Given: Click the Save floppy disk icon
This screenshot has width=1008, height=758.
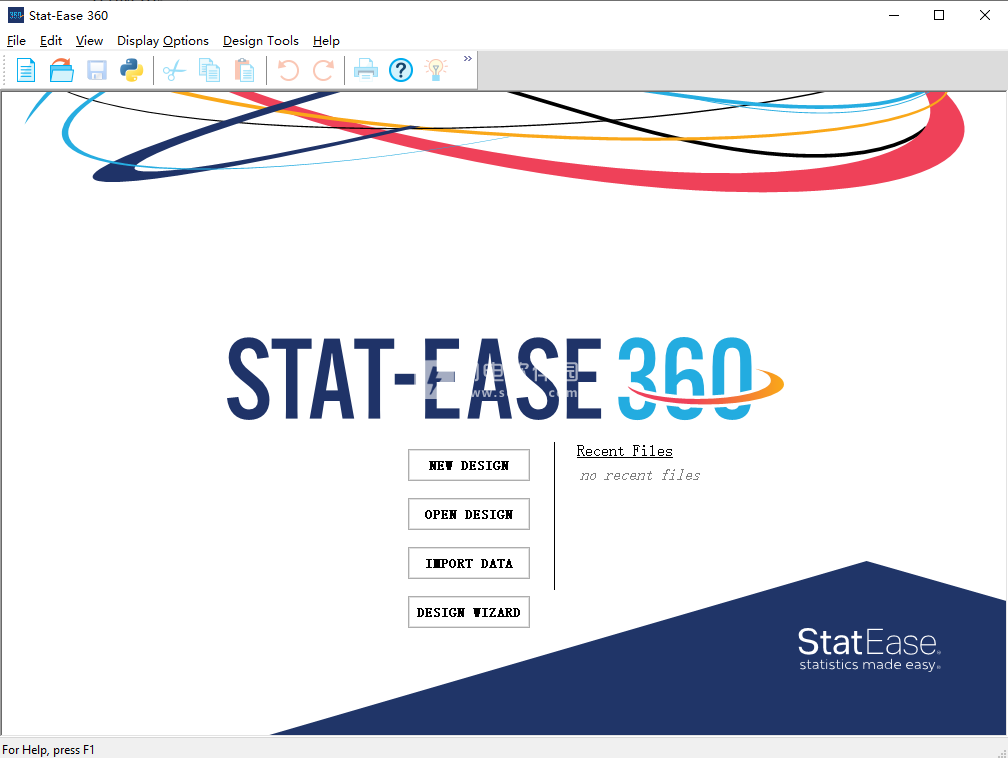Looking at the screenshot, I should pos(96,70).
